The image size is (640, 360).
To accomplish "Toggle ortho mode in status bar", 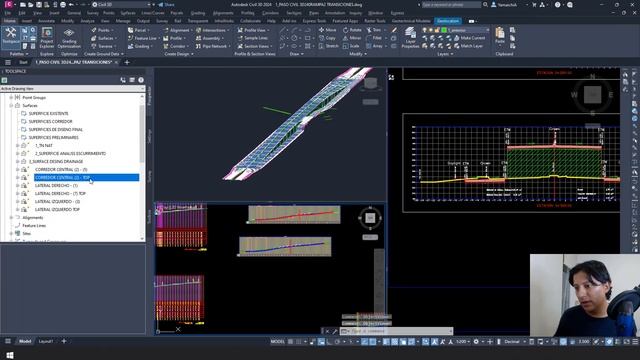I will pos(329,342).
